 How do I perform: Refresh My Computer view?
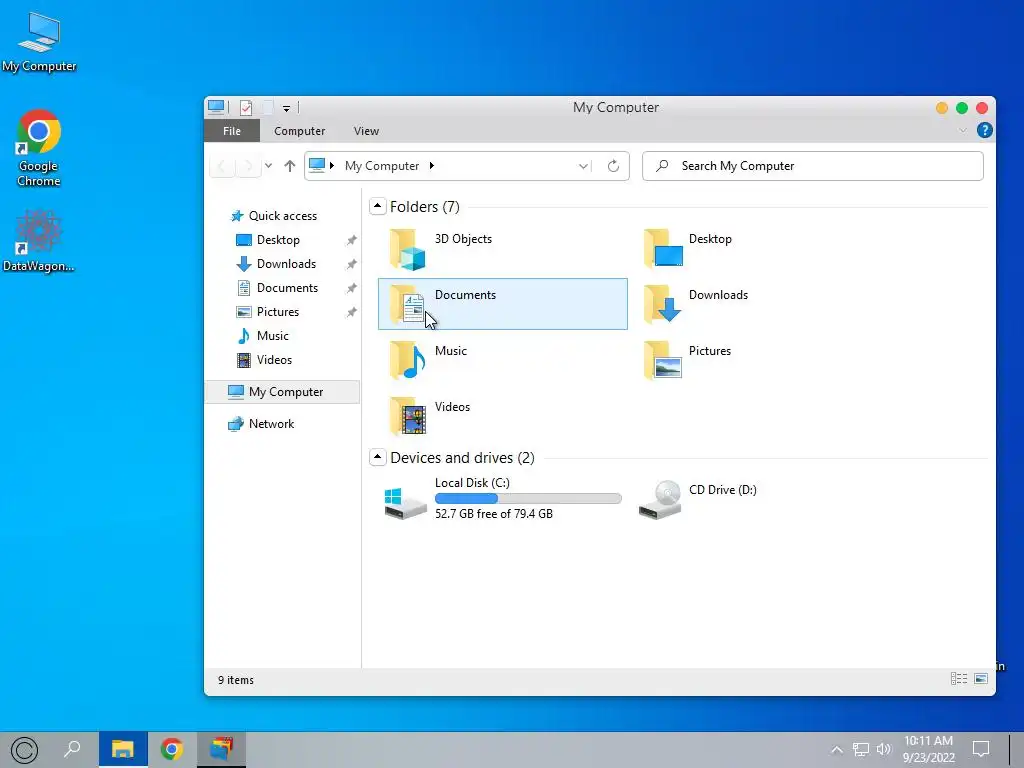pyautogui.click(x=613, y=166)
